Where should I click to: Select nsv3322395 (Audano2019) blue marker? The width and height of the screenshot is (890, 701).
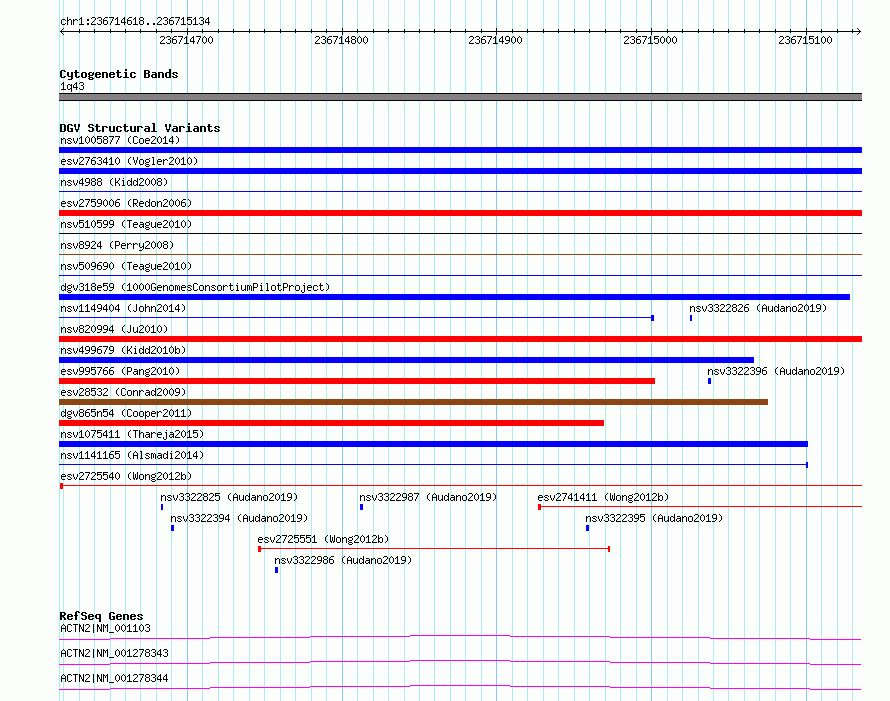pyautogui.click(x=587, y=528)
